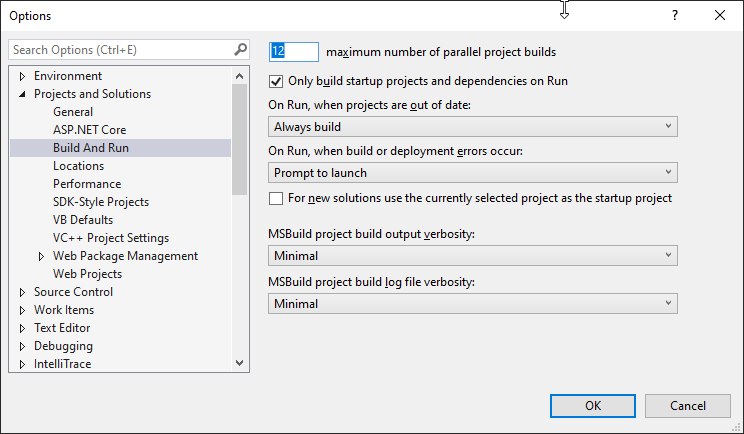Uncheck Only build startup projects on Run
Image resolution: width=744 pixels, height=434 pixels.
(276, 81)
